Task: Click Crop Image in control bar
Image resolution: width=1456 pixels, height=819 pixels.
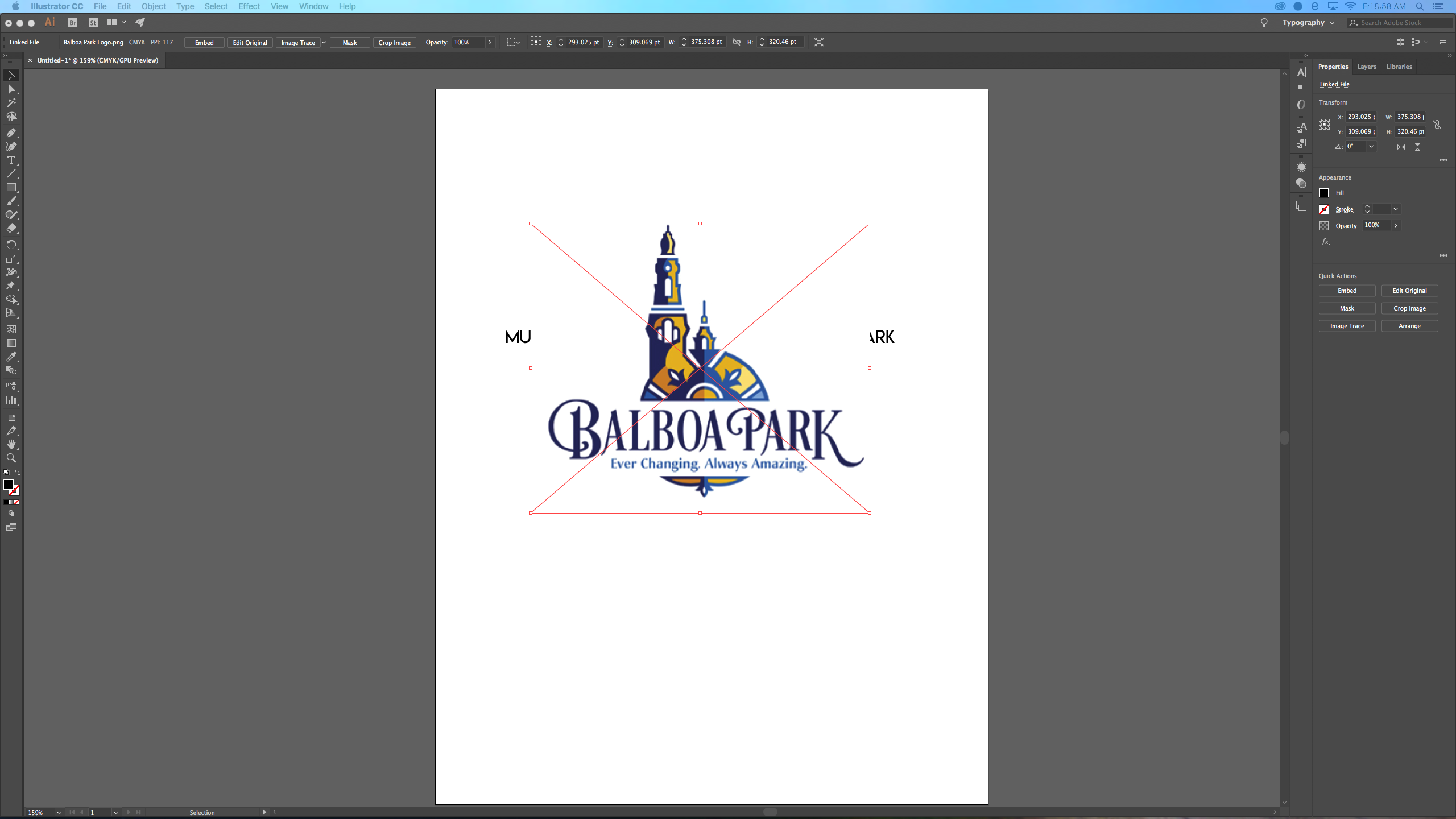Action: [395, 43]
